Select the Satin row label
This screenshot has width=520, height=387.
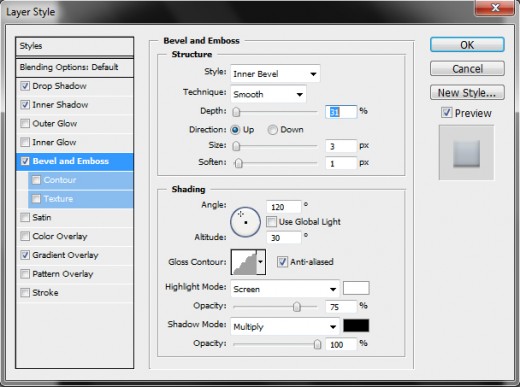42,217
